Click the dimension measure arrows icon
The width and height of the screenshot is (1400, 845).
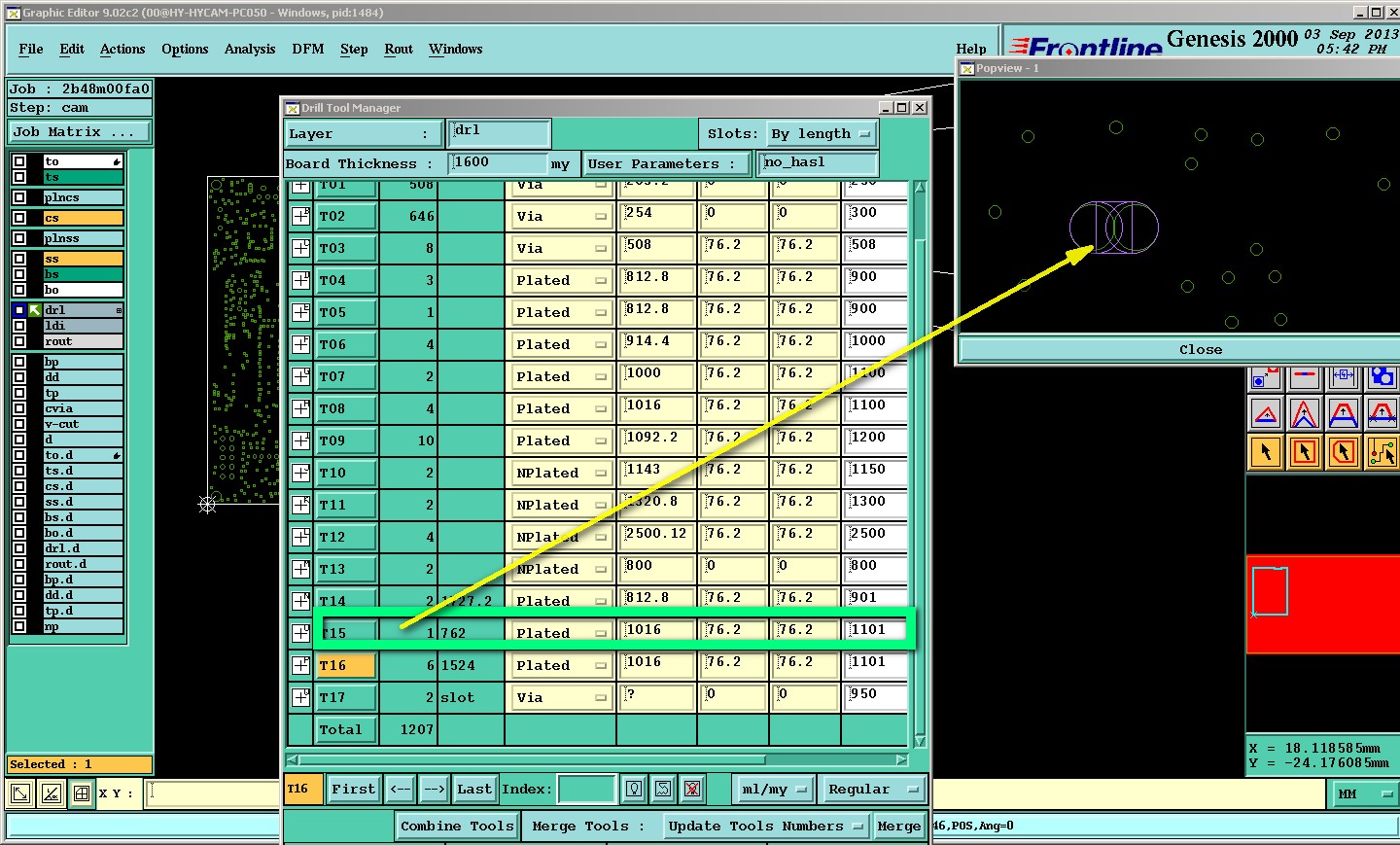coord(1343,377)
